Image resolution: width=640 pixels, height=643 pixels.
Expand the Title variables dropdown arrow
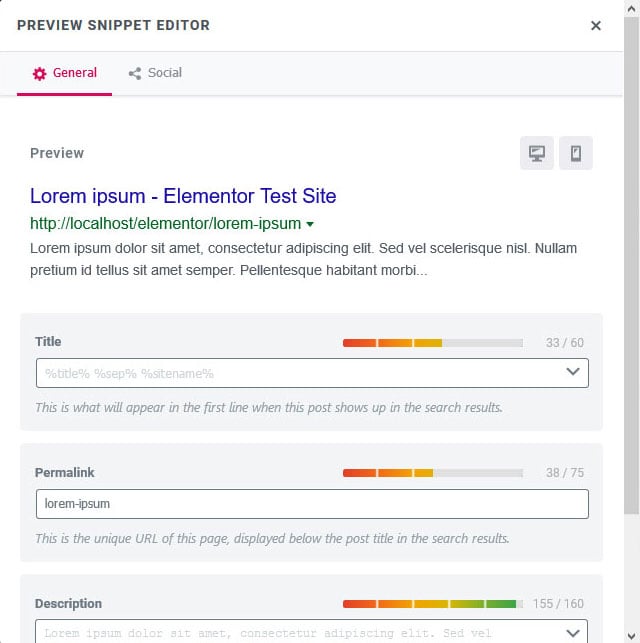coord(573,372)
